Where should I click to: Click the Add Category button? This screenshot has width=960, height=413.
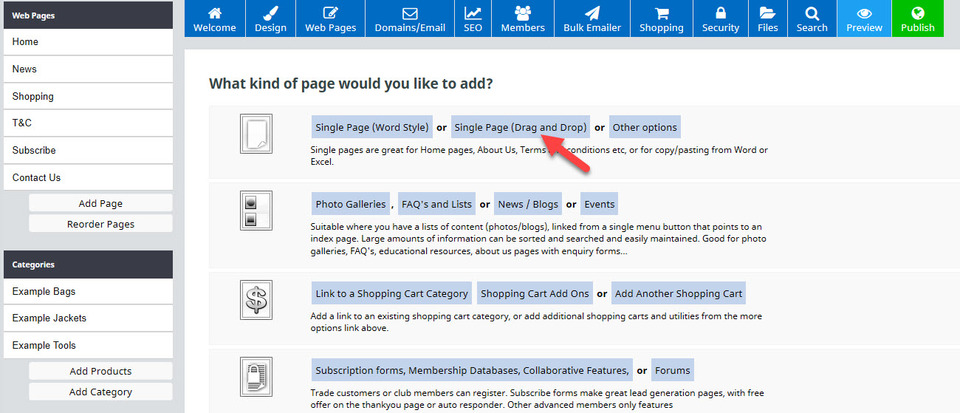click(100, 392)
